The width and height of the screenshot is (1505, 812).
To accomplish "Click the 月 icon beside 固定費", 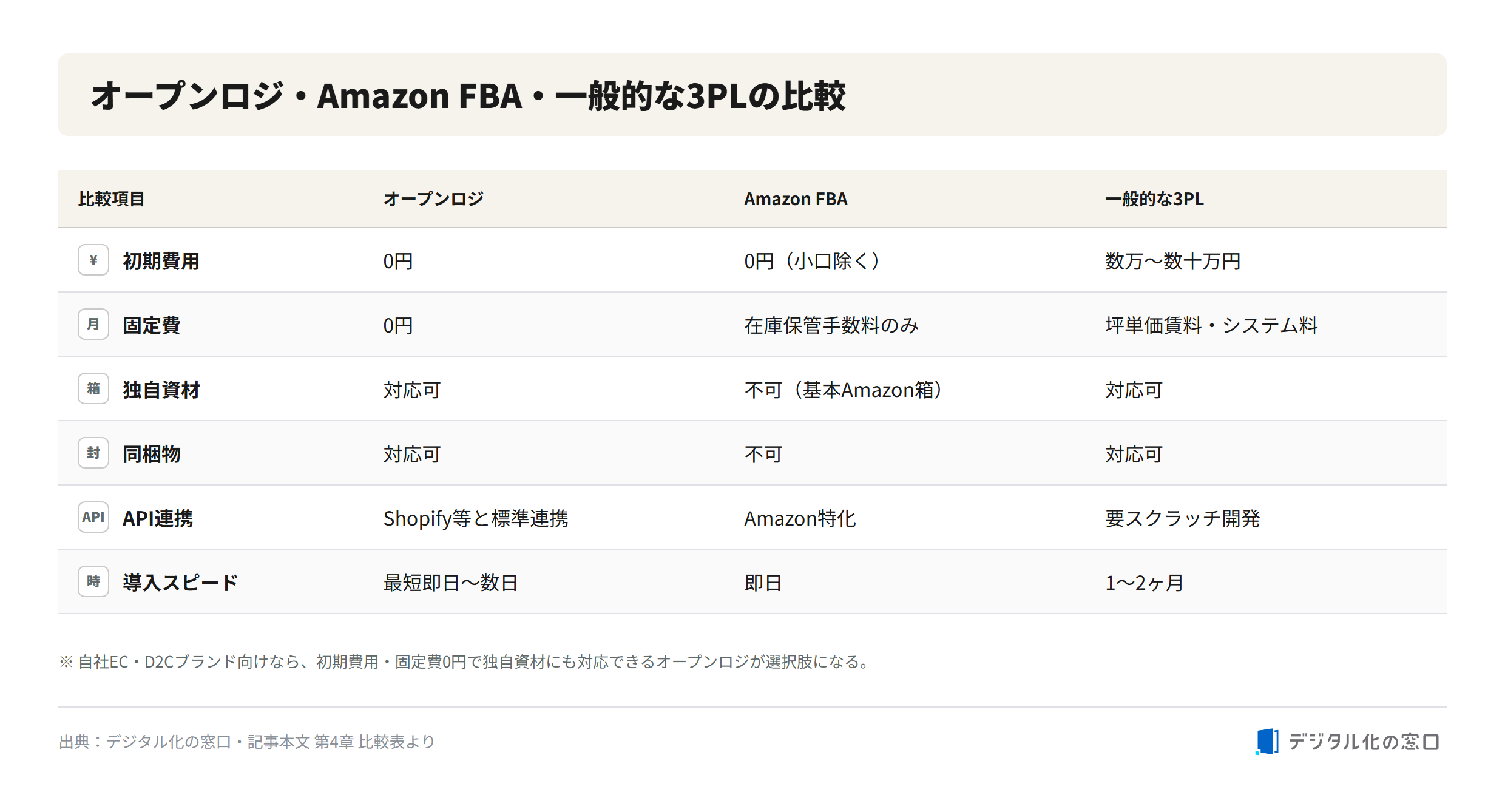I will tap(93, 324).
